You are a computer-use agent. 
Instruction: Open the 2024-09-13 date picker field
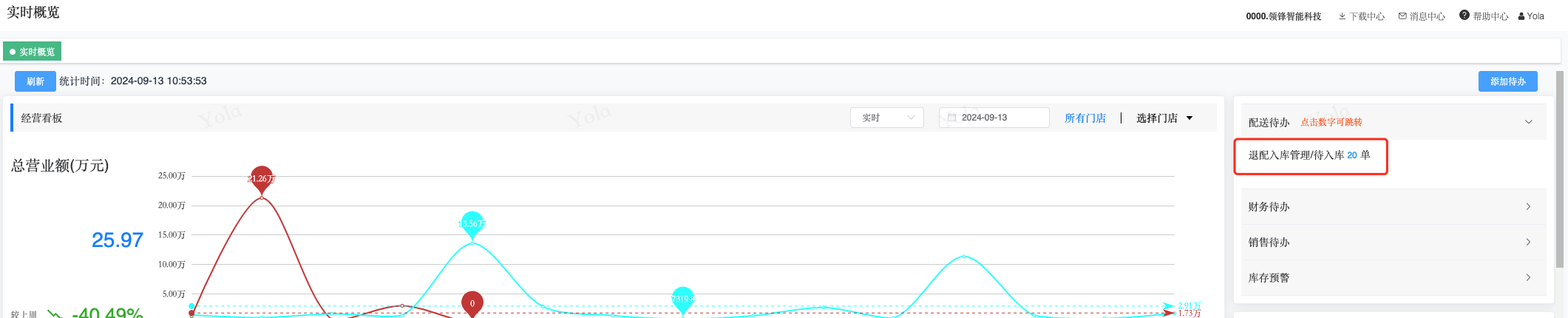coord(994,118)
